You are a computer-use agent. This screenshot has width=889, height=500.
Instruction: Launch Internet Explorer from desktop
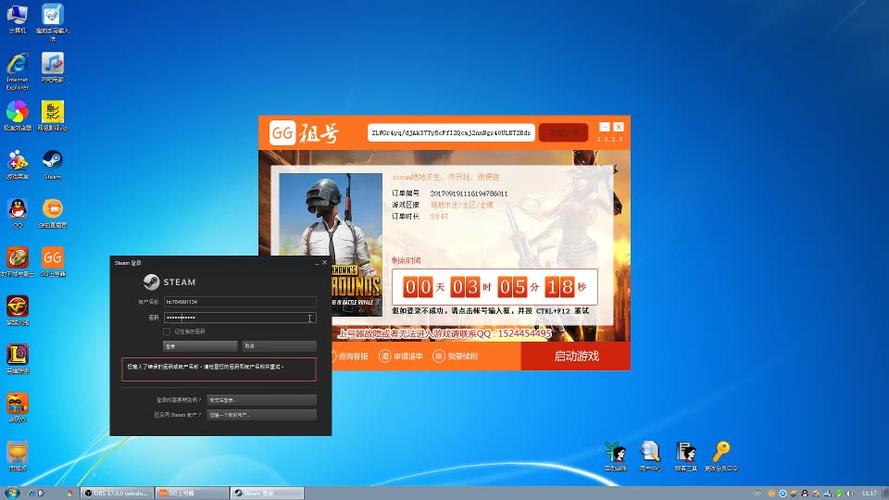[x=18, y=71]
